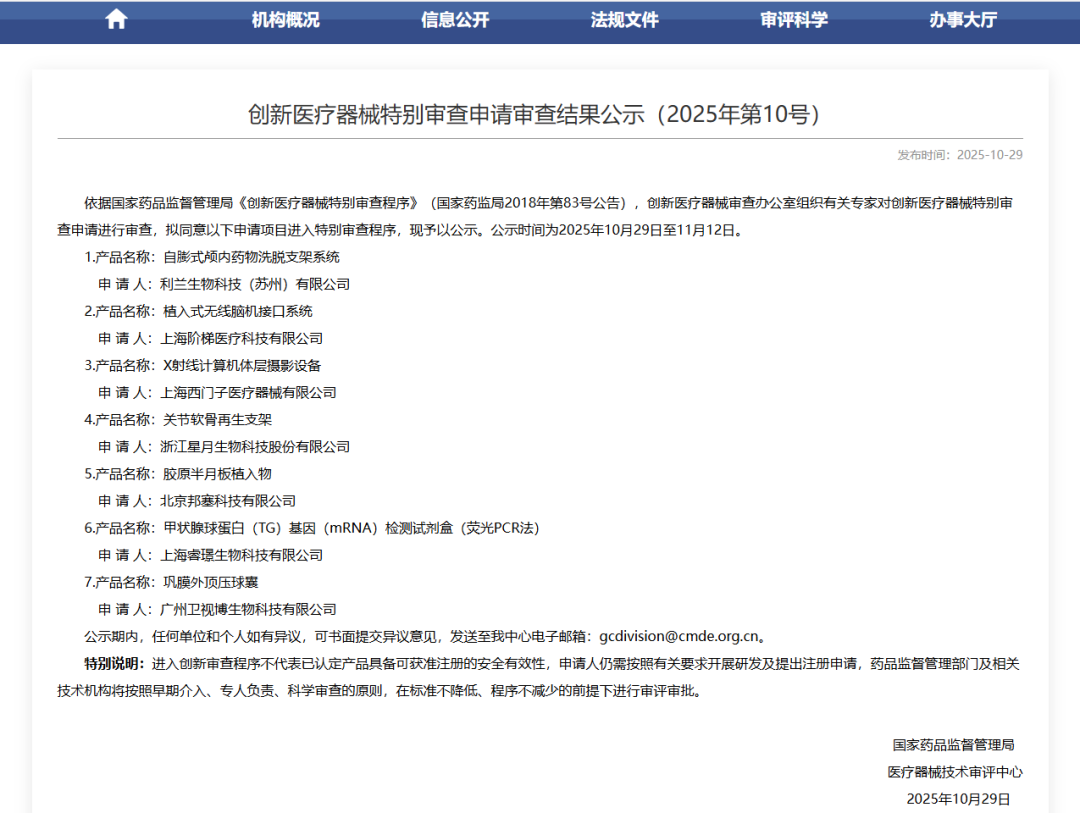Select applicant 上海睿璟生物科技有限公司
1080x813 pixels.
(x=242, y=555)
